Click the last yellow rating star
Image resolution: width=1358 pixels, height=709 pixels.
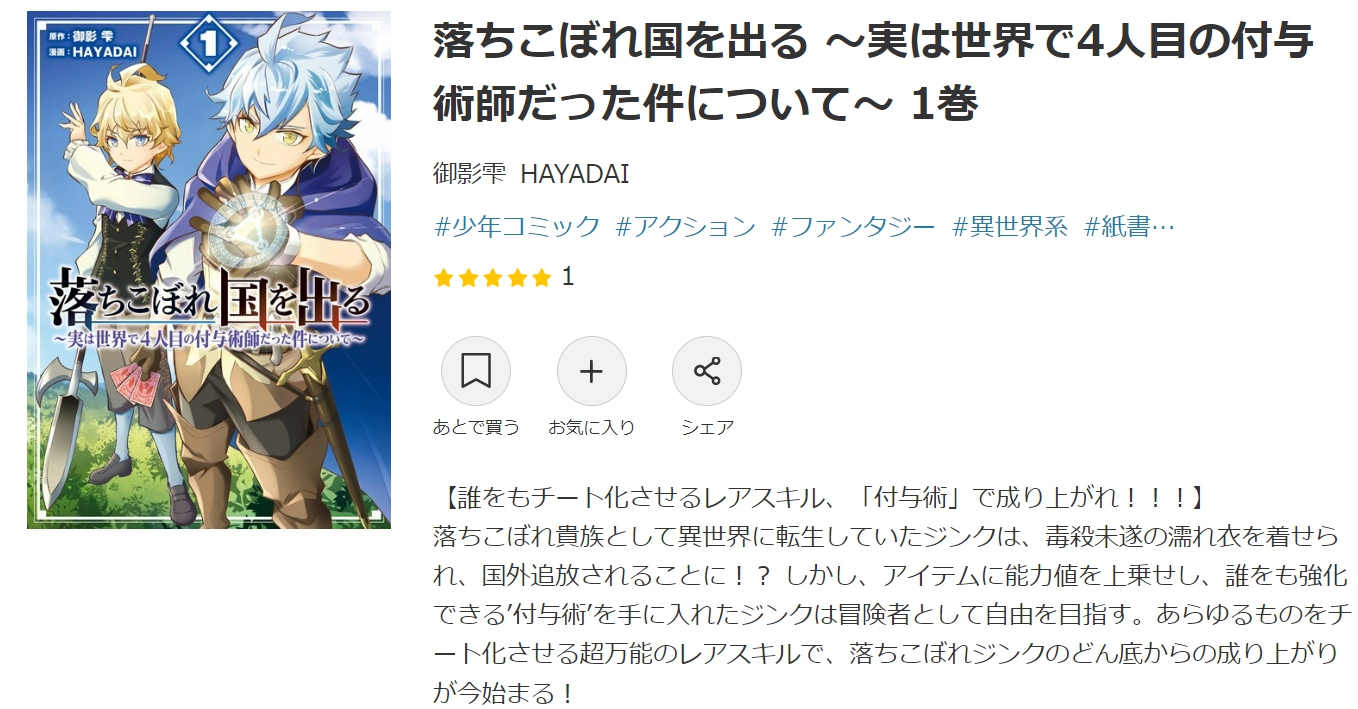tap(541, 278)
